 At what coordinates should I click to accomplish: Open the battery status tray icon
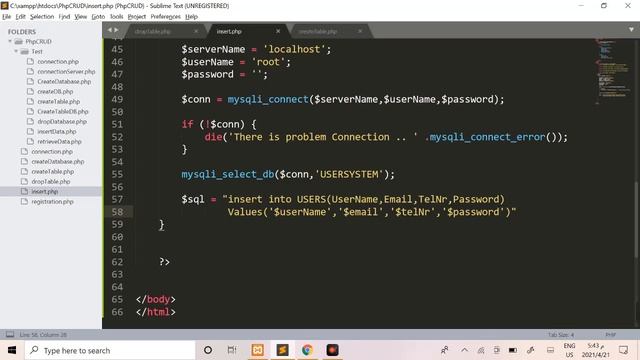point(513,350)
